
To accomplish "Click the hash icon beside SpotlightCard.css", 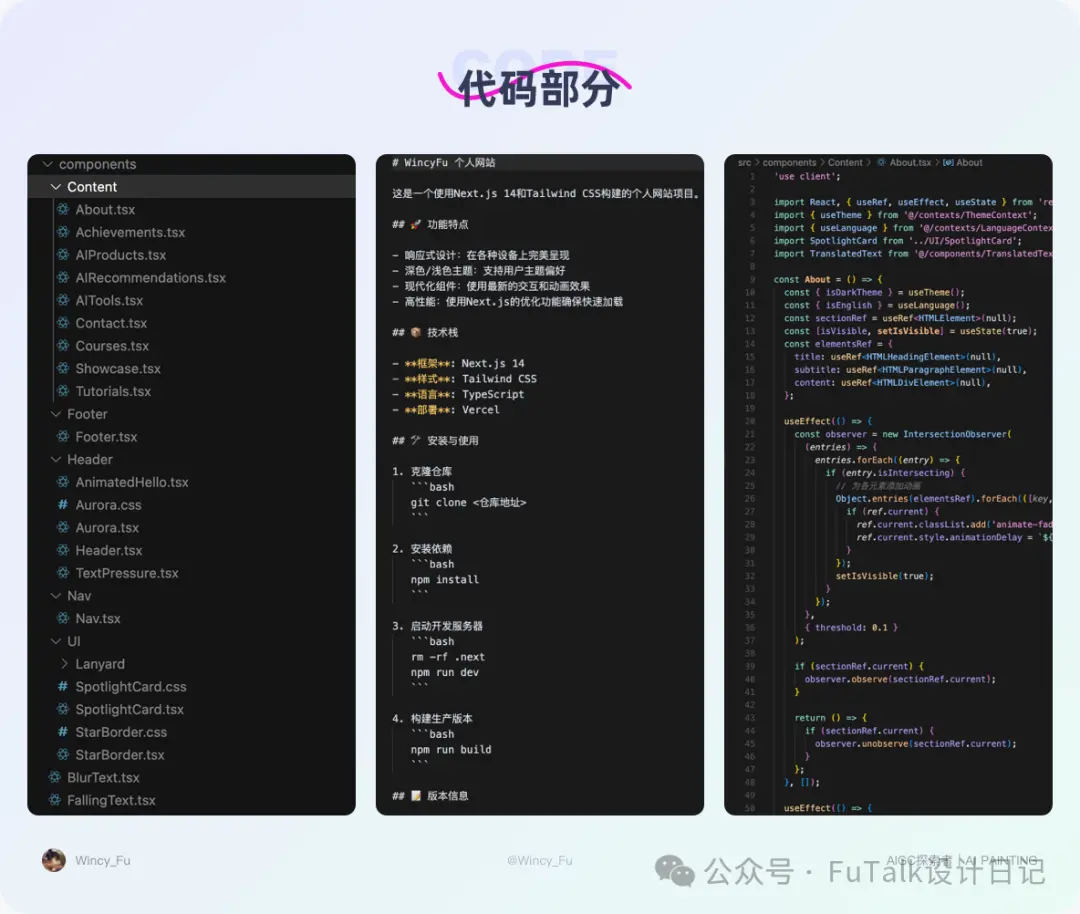I will tap(63, 686).
